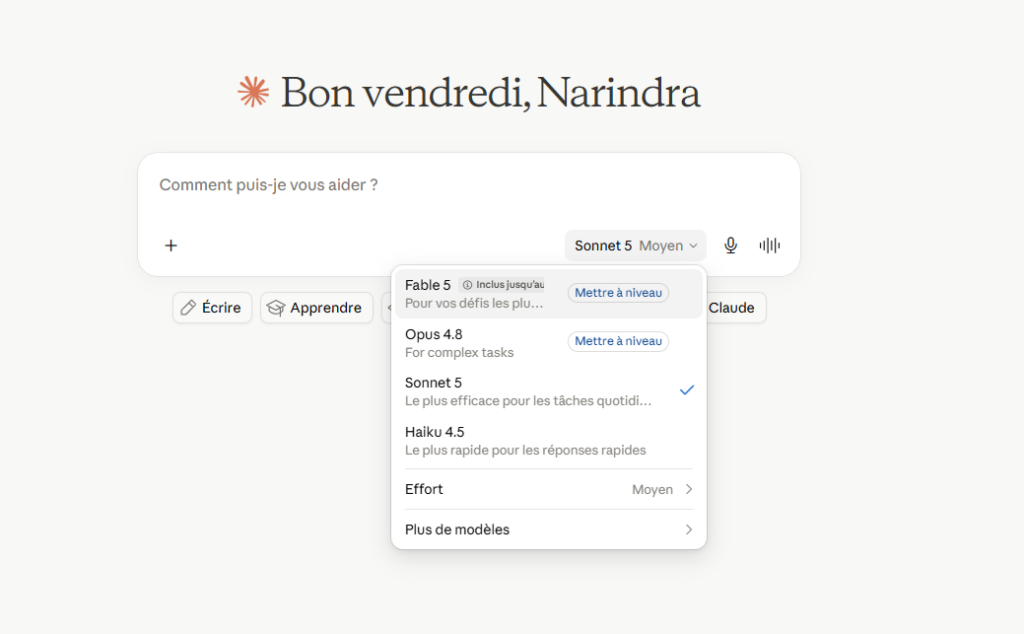The width and height of the screenshot is (1024, 634).
Task: Expand the Effort submenu chevron
Action: [688, 489]
